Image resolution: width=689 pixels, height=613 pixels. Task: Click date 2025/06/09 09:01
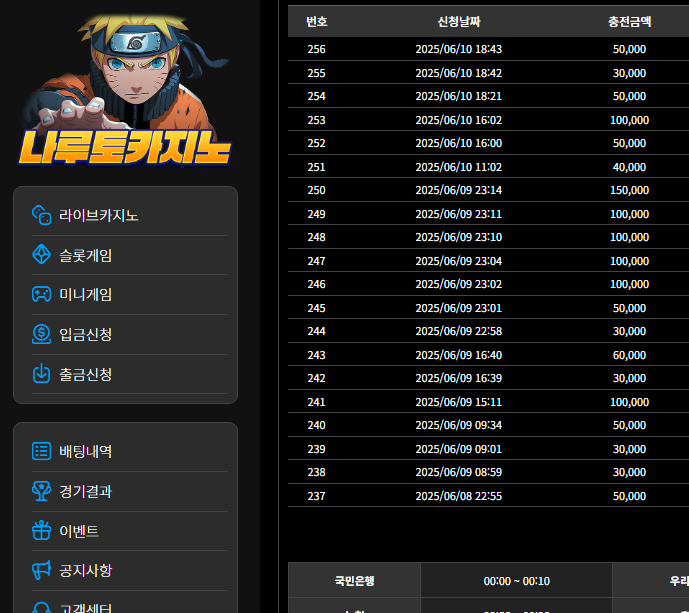pos(459,449)
